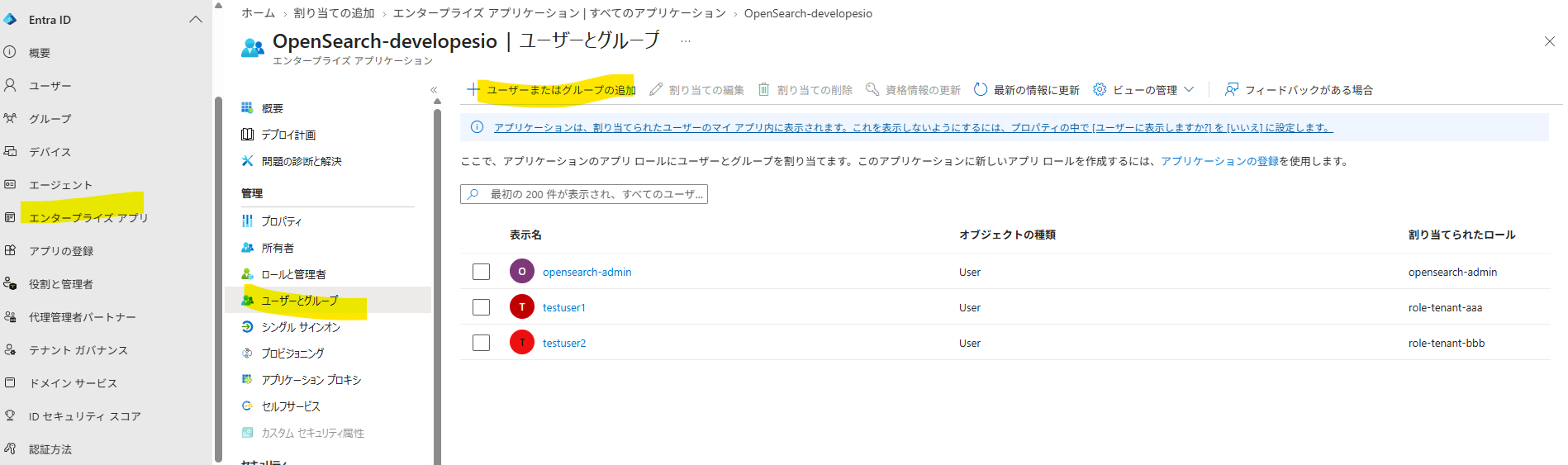Image resolution: width=1568 pixels, height=465 pixels.
Task: Click the ロールと管理者 icon in app menu
Action: [247, 273]
